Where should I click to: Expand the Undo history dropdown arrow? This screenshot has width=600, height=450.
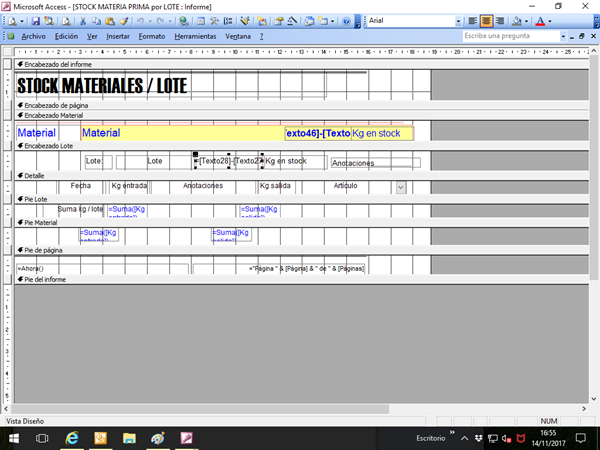click(150, 21)
